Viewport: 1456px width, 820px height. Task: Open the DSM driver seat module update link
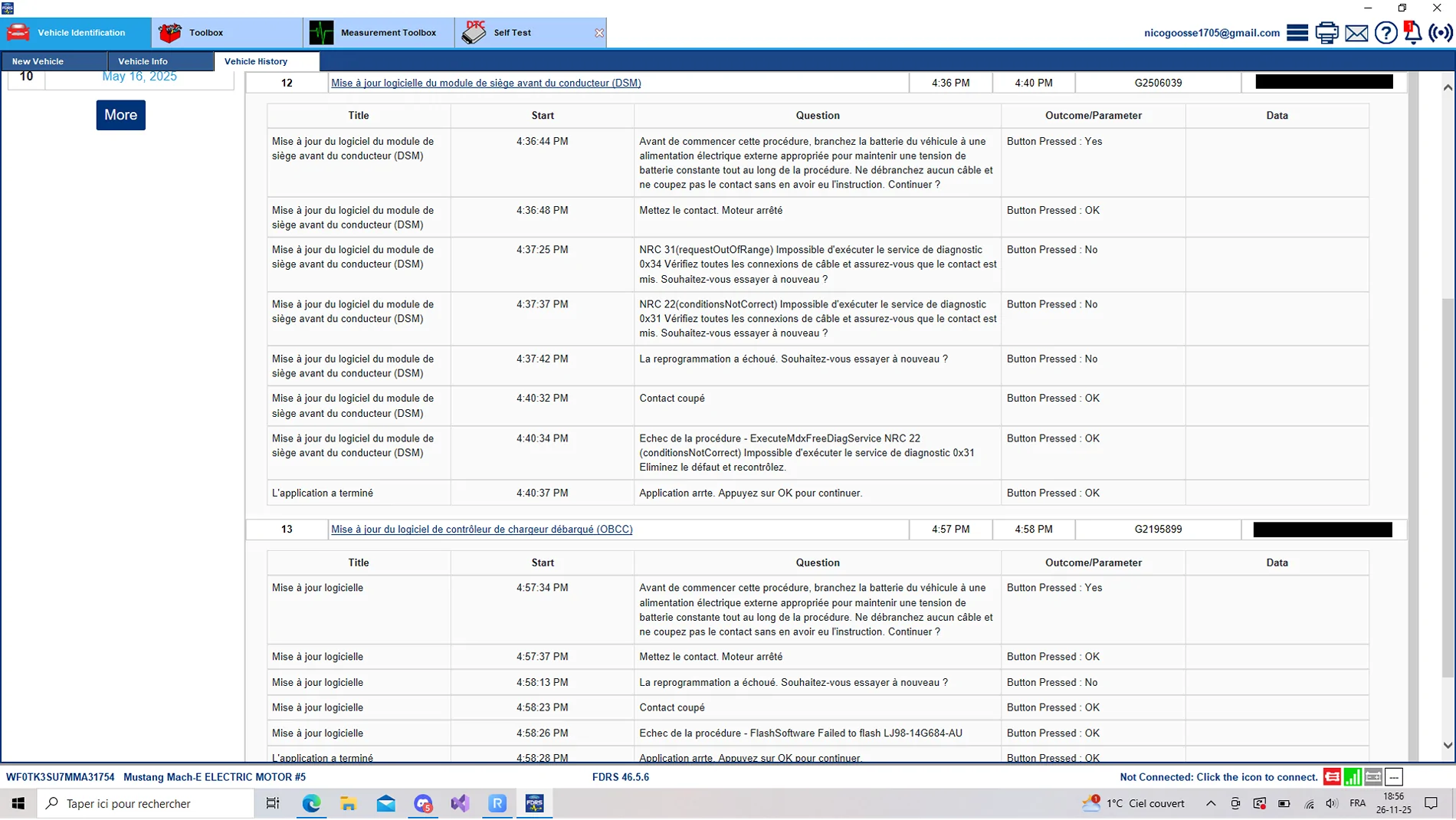486,83
